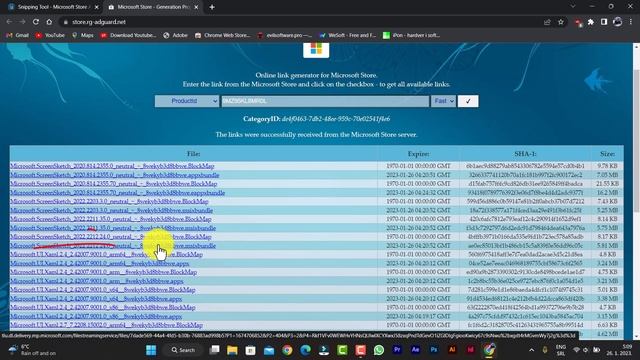This screenshot has width=640, height=360.
Task: Click the taskbar Search box
Action: pos(183,350)
